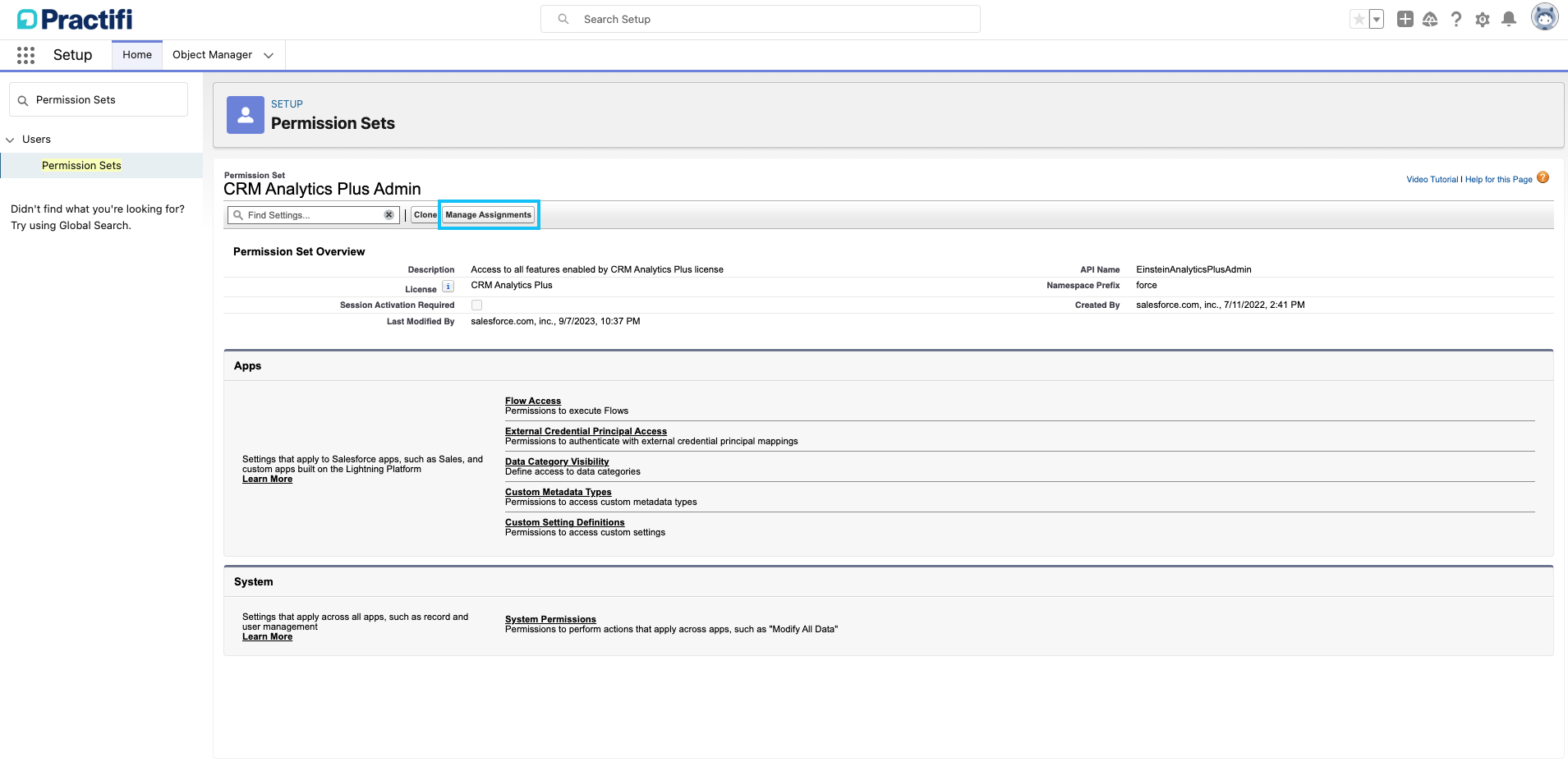Open External Credential Principal Access link

[x=586, y=431]
